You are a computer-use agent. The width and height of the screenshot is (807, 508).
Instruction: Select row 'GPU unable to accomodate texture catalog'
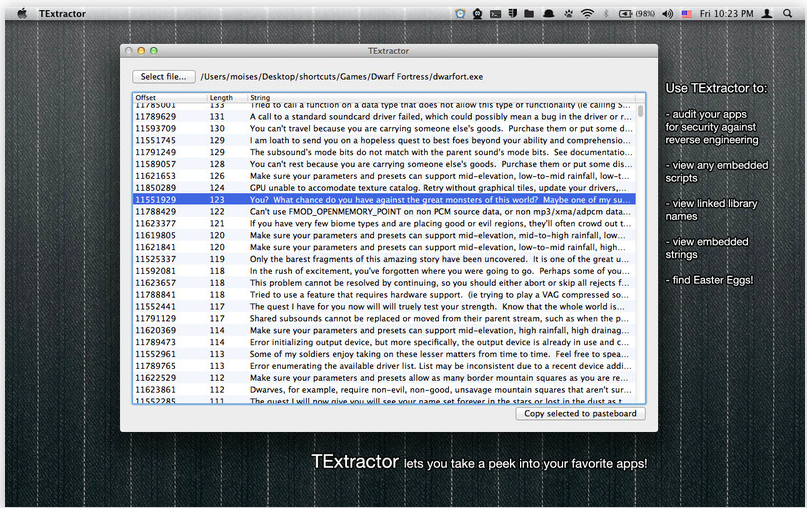click(384, 188)
